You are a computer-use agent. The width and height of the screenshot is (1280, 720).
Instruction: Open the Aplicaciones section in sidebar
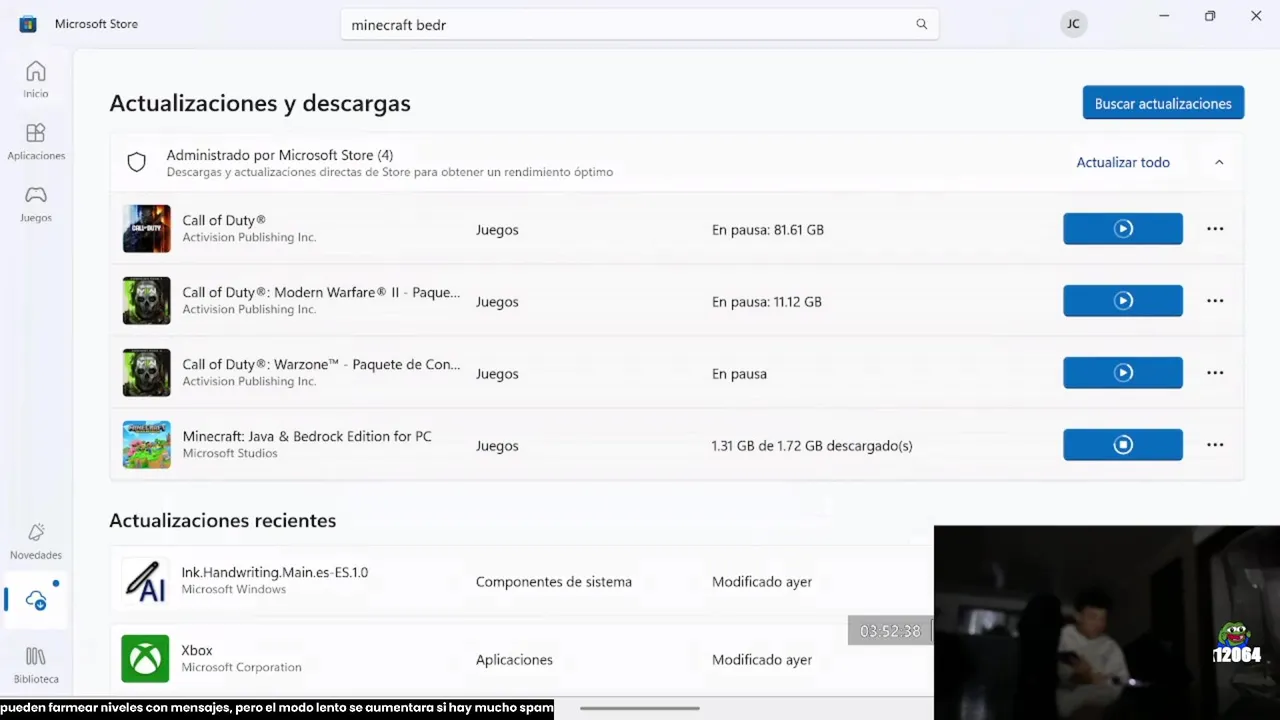(36, 141)
